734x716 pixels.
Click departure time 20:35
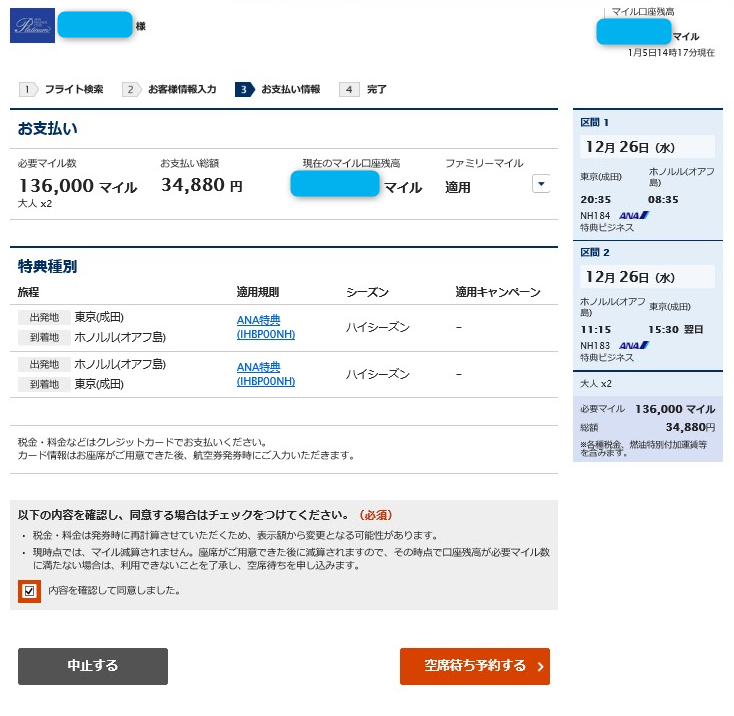[595, 200]
